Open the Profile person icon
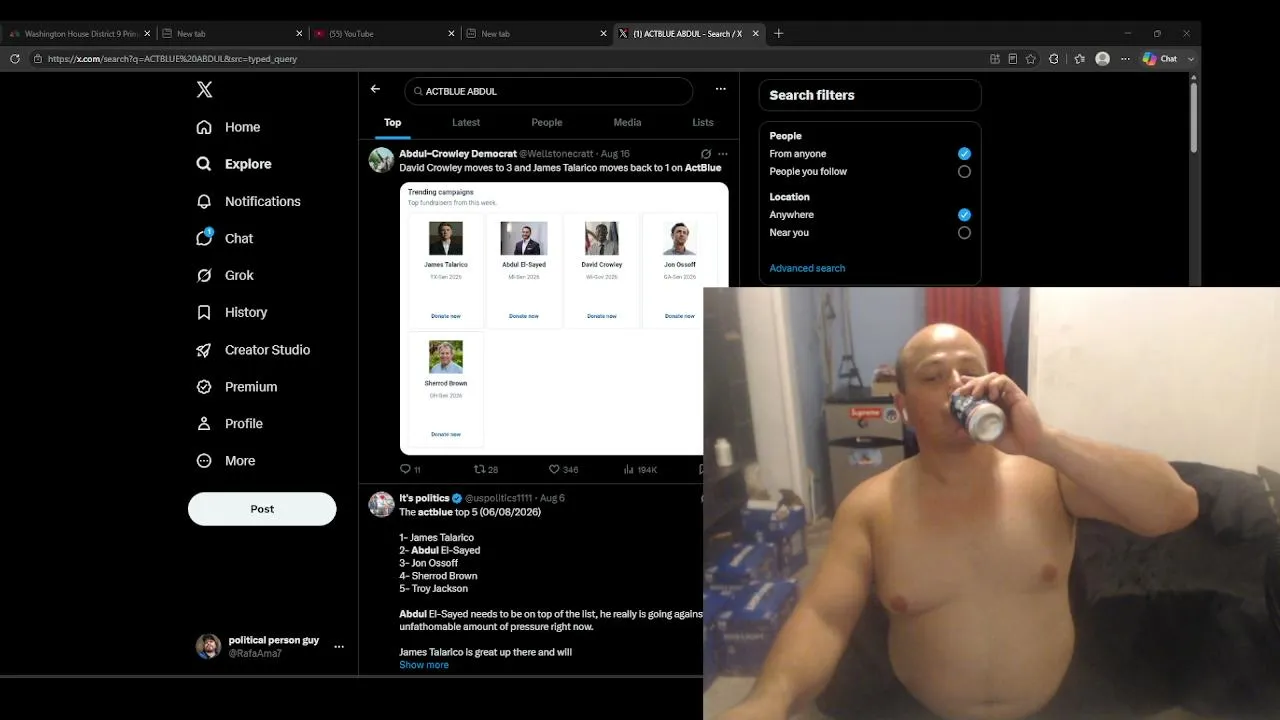The height and width of the screenshot is (720, 1280). pyautogui.click(x=204, y=424)
